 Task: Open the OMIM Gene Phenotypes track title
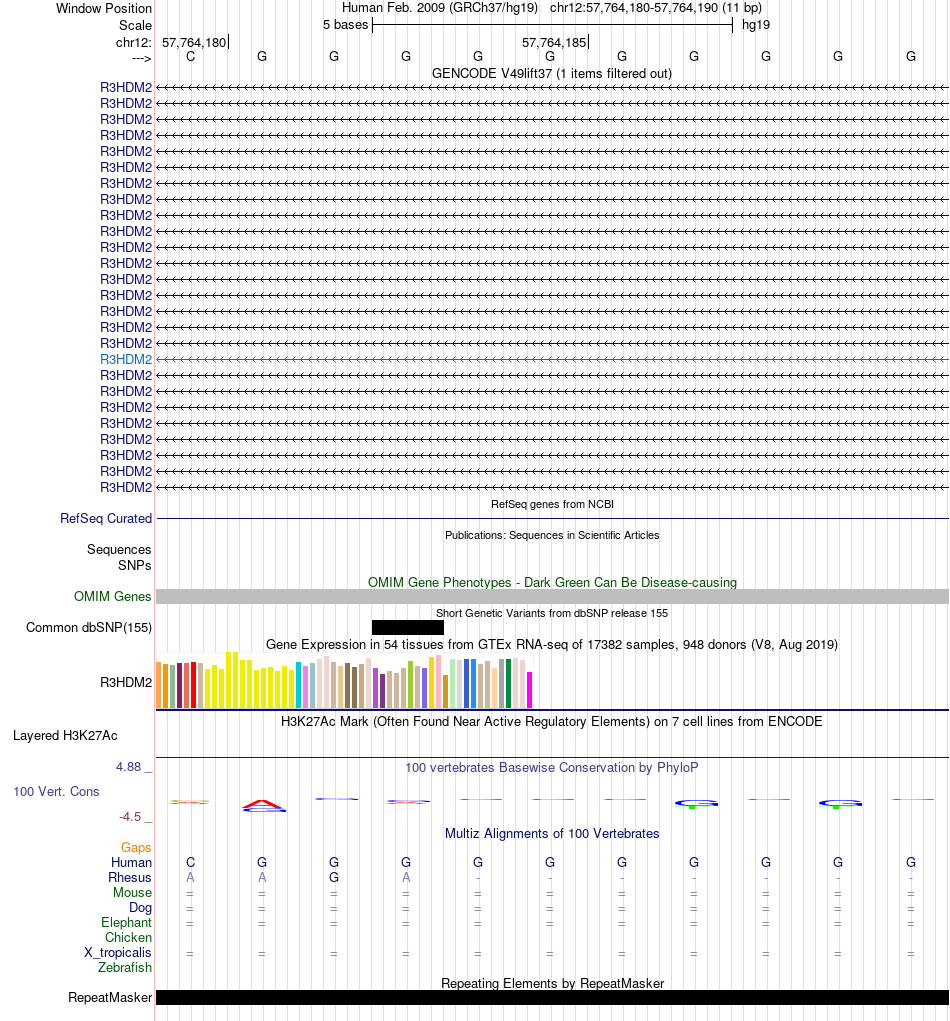(x=552, y=582)
